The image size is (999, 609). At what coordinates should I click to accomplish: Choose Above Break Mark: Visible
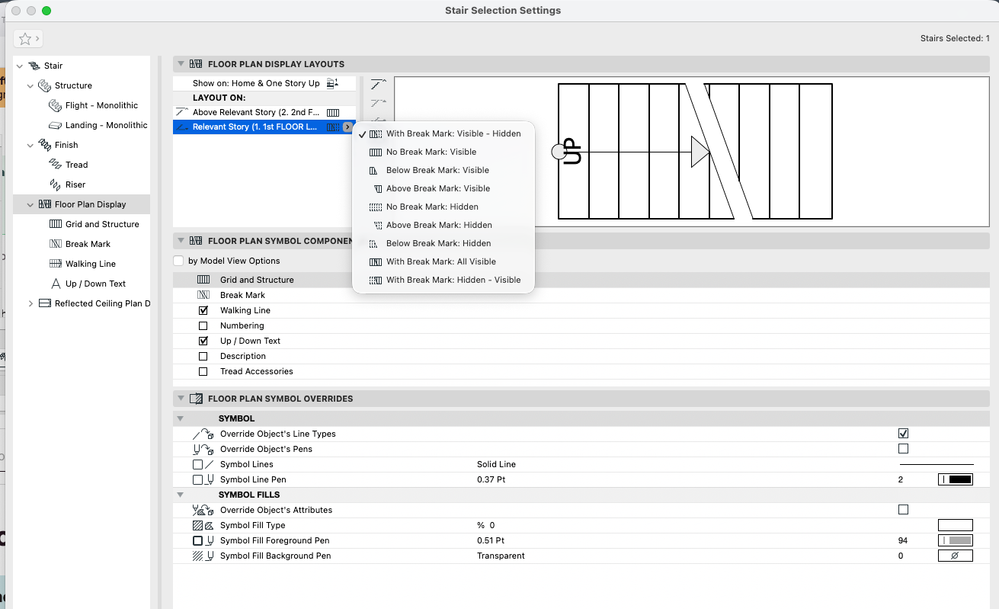pyautogui.click(x=443, y=189)
